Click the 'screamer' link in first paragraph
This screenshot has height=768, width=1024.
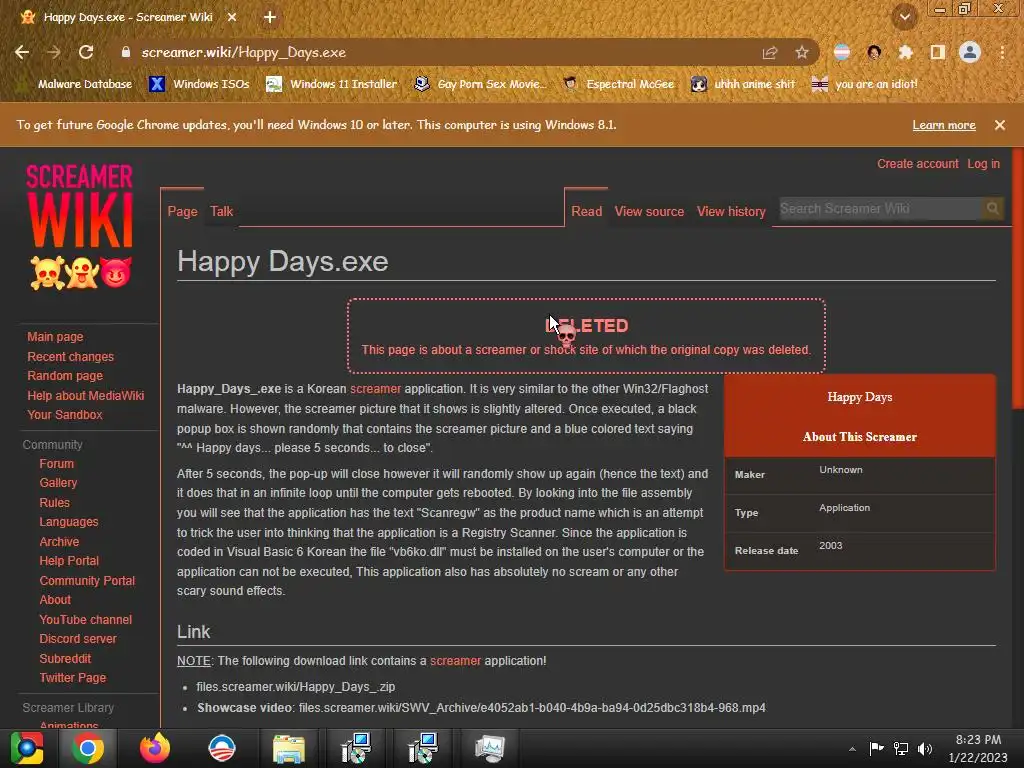pos(375,389)
